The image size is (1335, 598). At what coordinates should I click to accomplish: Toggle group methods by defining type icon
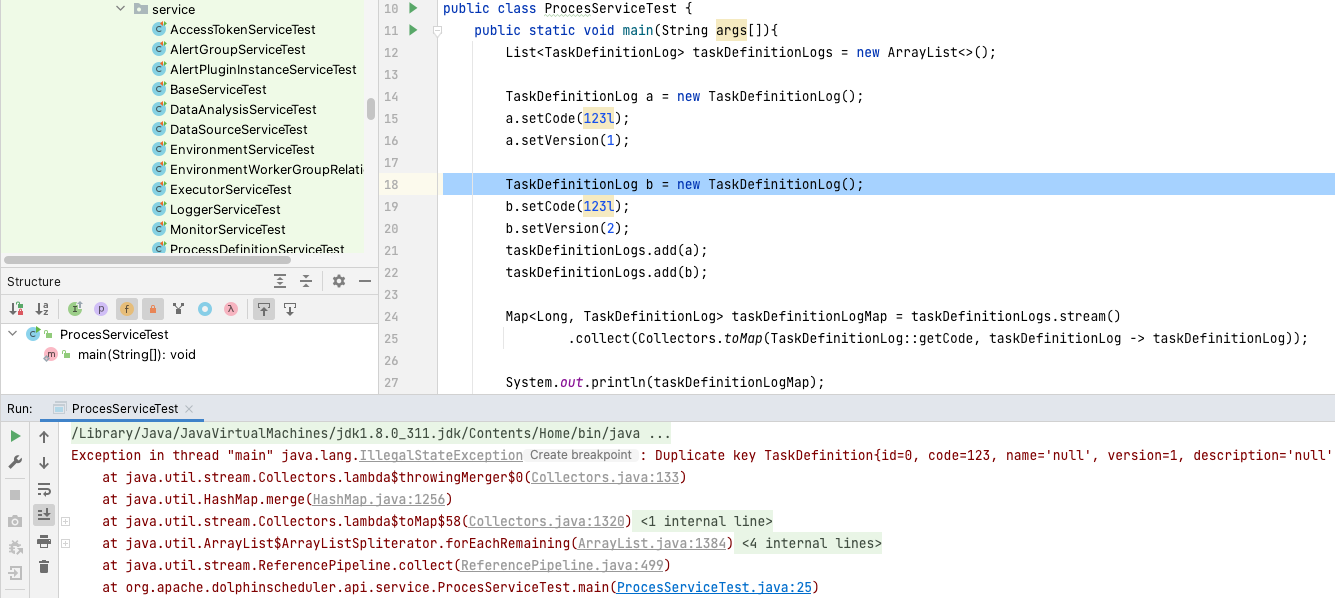click(179, 309)
